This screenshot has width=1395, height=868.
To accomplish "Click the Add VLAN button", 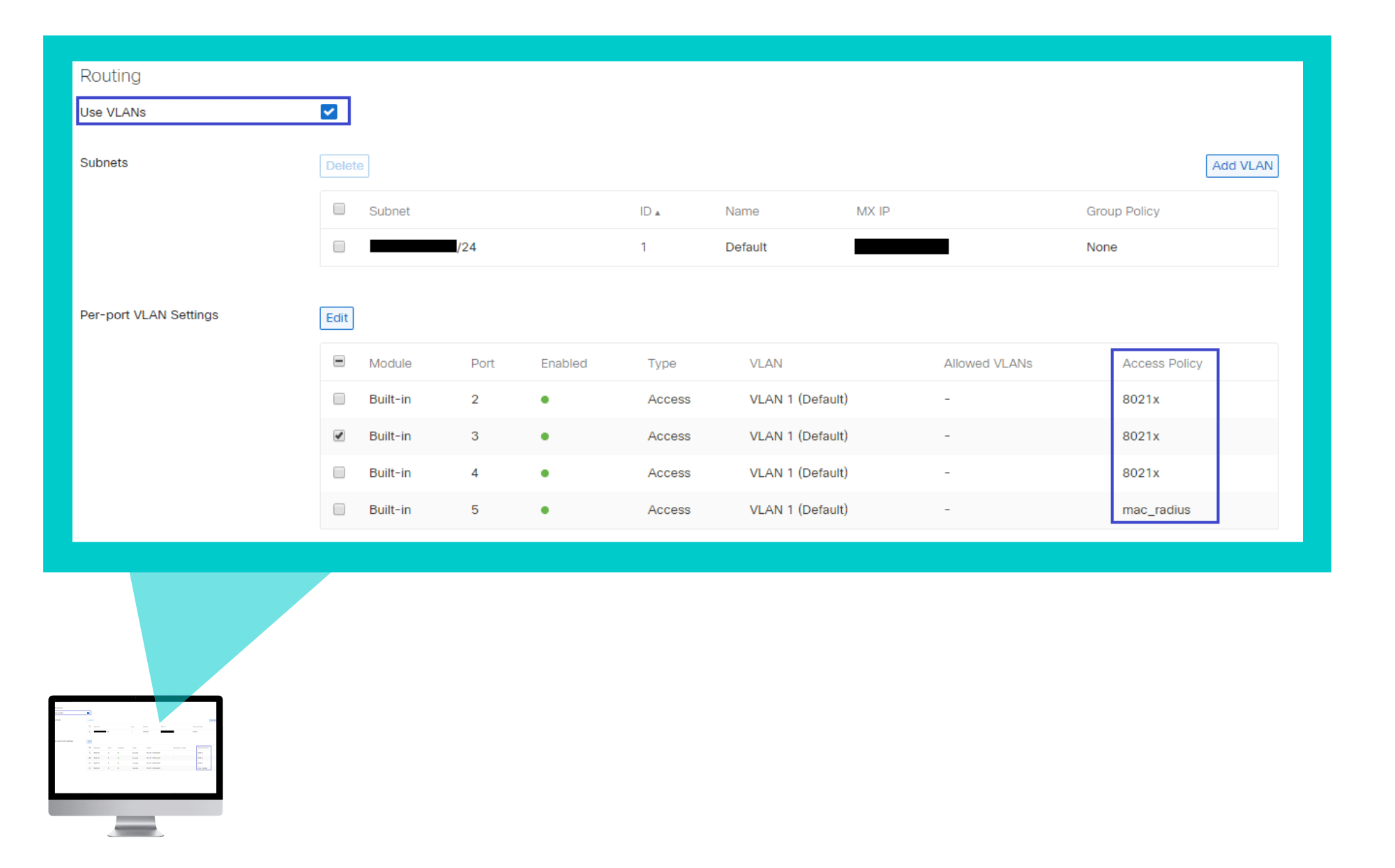I will (1242, 165).
